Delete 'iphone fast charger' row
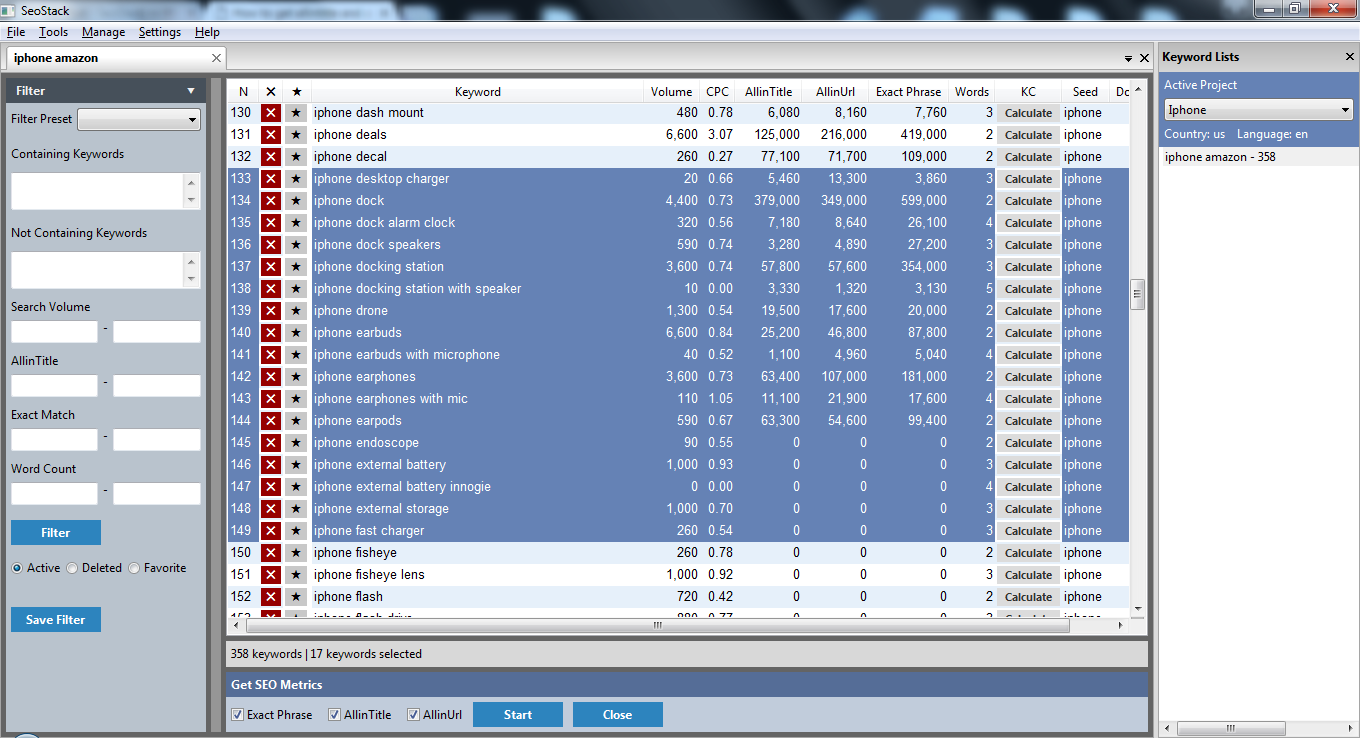The width and height of the screenshot is (1360, 738). (x=270, y=531)
